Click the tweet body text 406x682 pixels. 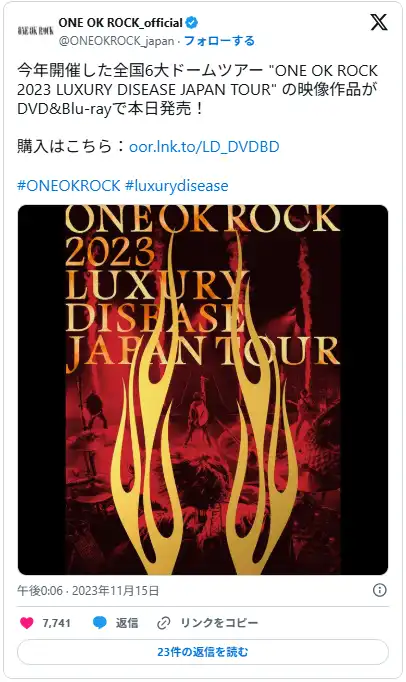click(198, 90)
